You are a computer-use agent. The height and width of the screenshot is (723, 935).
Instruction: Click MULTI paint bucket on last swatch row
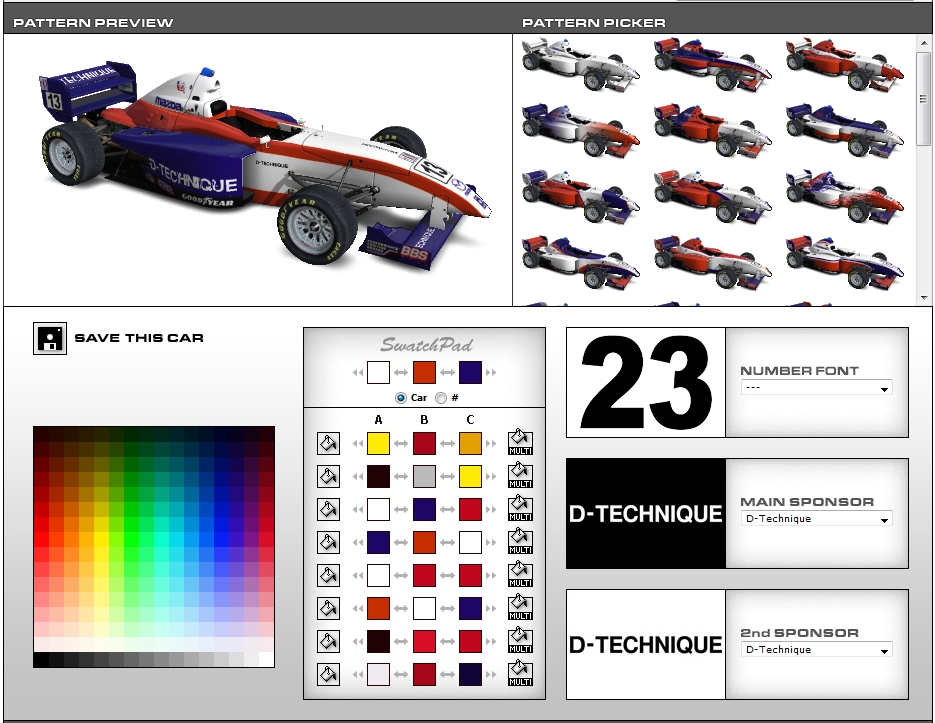[520, 674]
